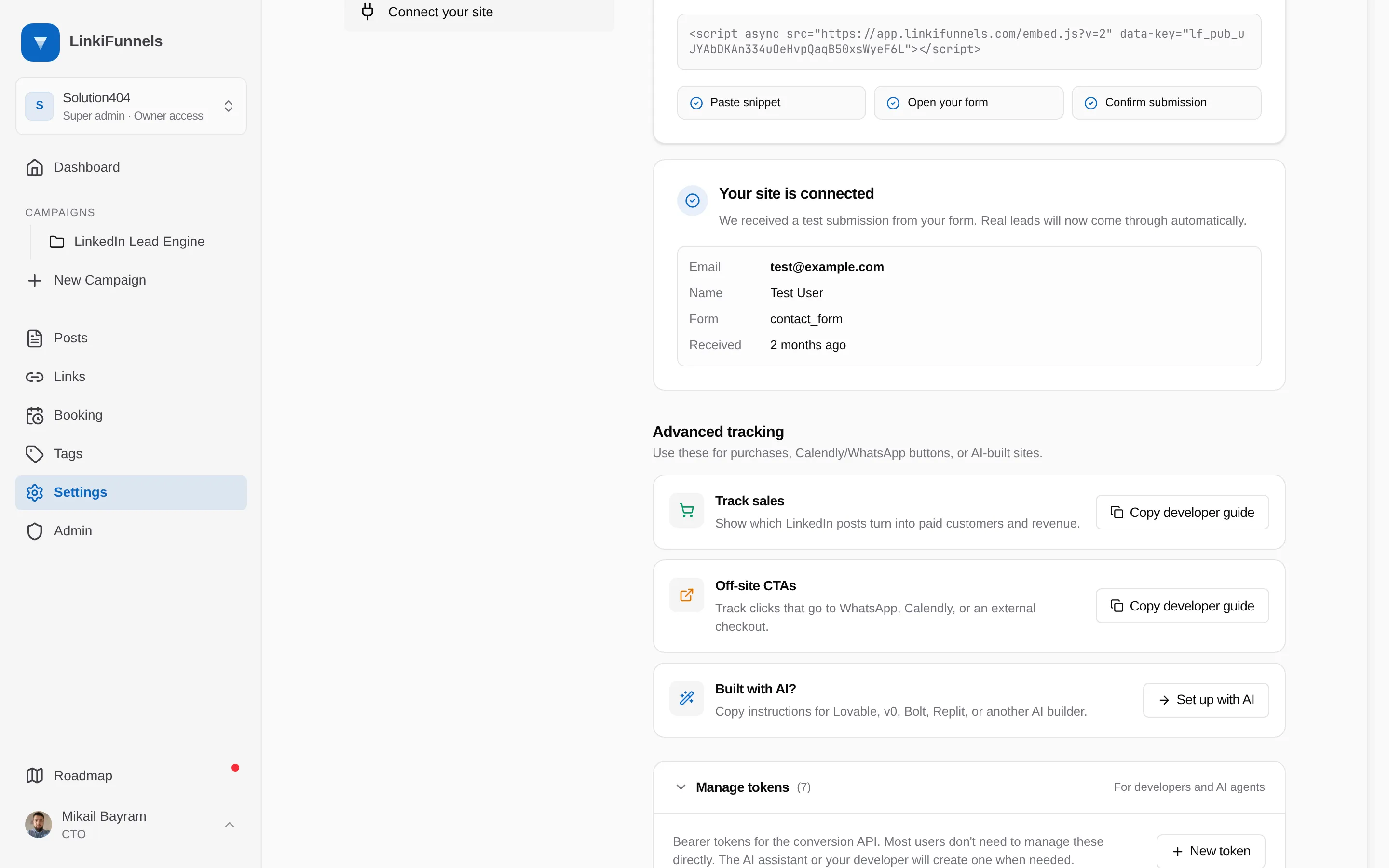Screen dimensions: 1389x868
Task: Copy developer guide for Off-site CTAs
Action: click(1182, 606)
